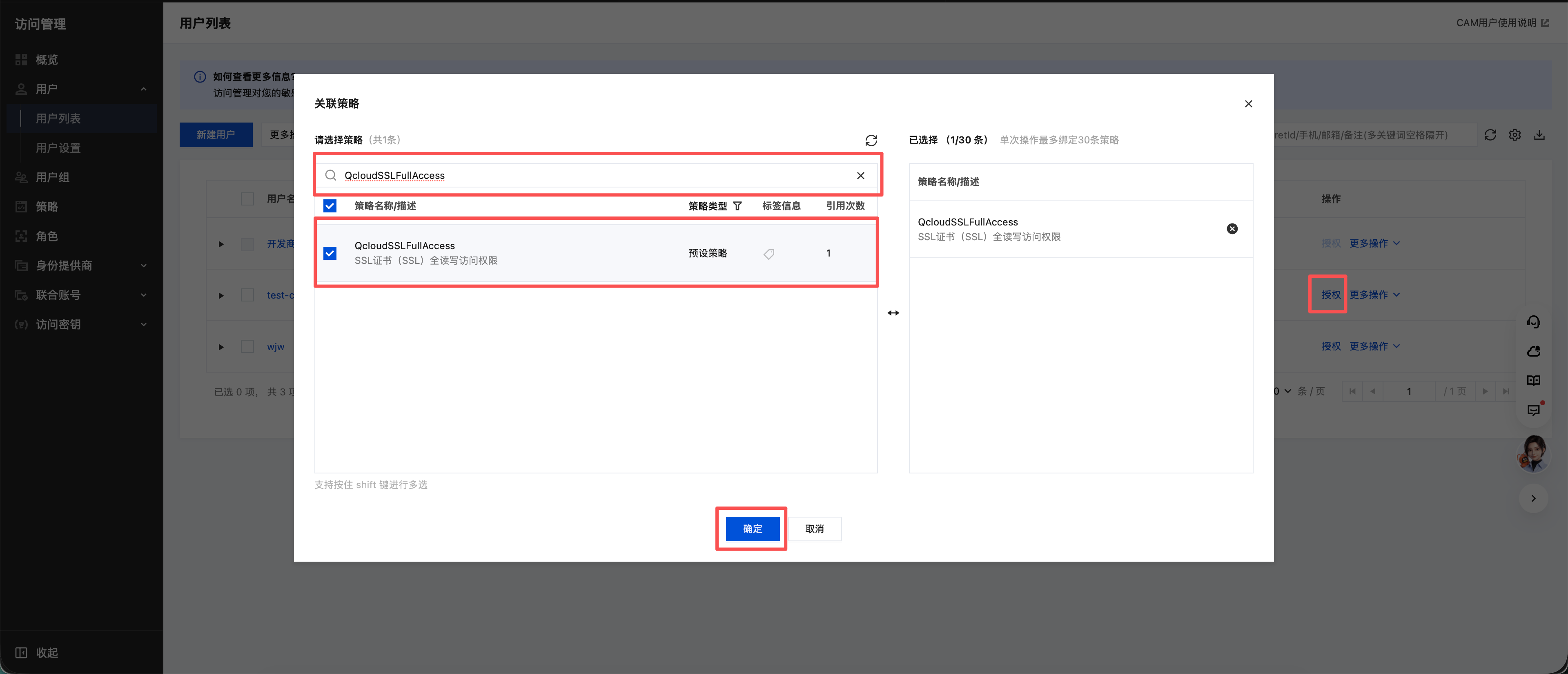Refresh the policy list in dialog
1568x674 pixels.
871,140
